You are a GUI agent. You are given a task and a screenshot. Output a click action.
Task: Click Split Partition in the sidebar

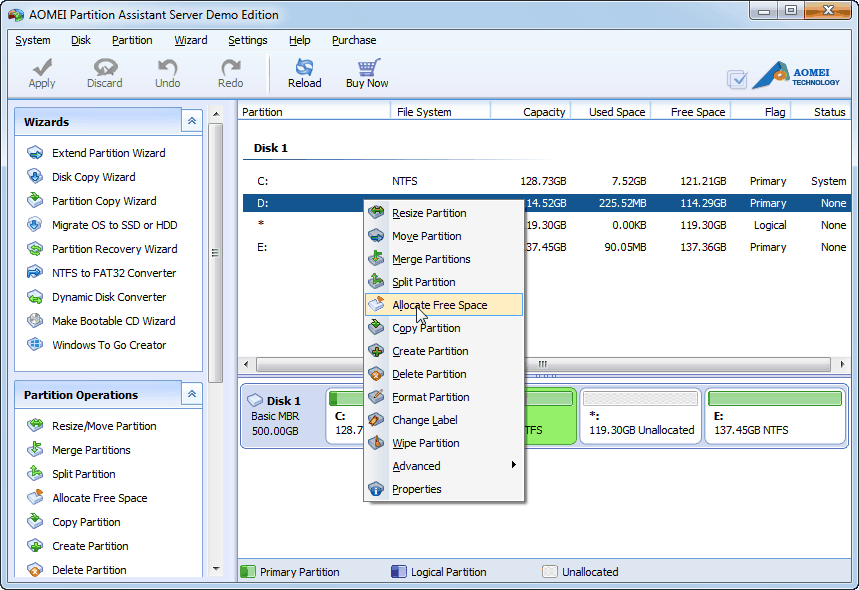[x=83, y=474]
